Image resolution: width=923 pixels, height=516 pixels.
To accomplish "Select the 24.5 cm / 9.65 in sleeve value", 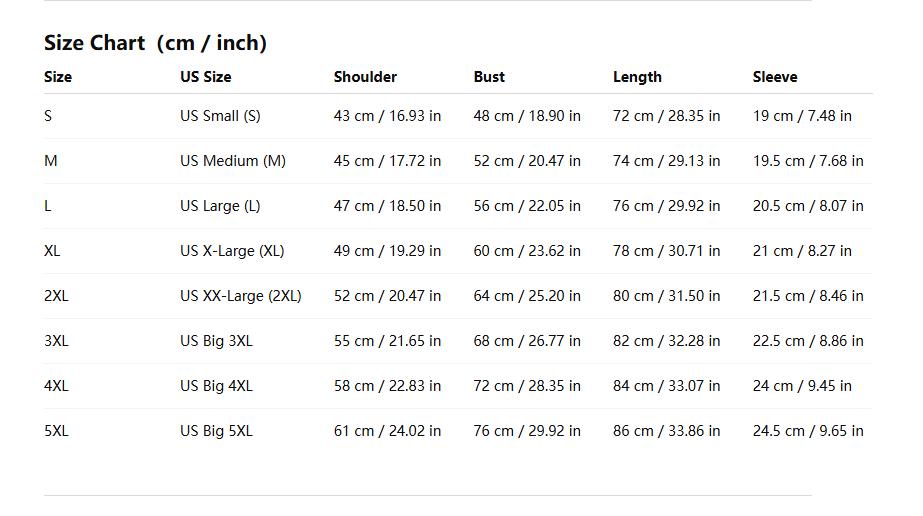I will coord(808,431).
